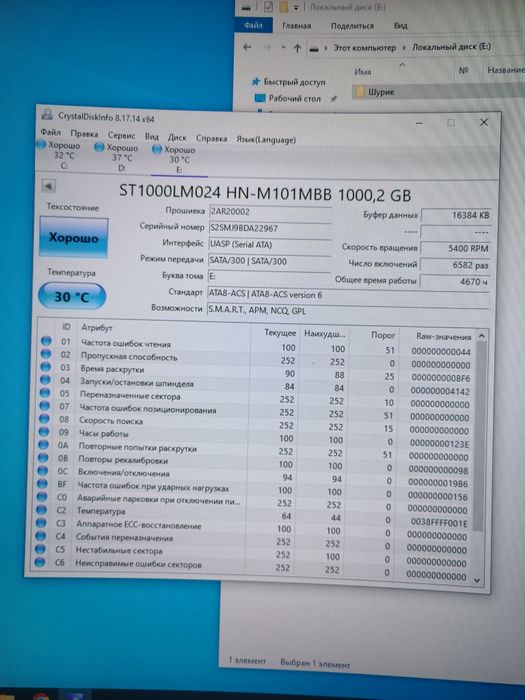525x700 pixels.
Task: Click the serial number field S2SMJ9BDA22967
Action: tap(269, 229)
